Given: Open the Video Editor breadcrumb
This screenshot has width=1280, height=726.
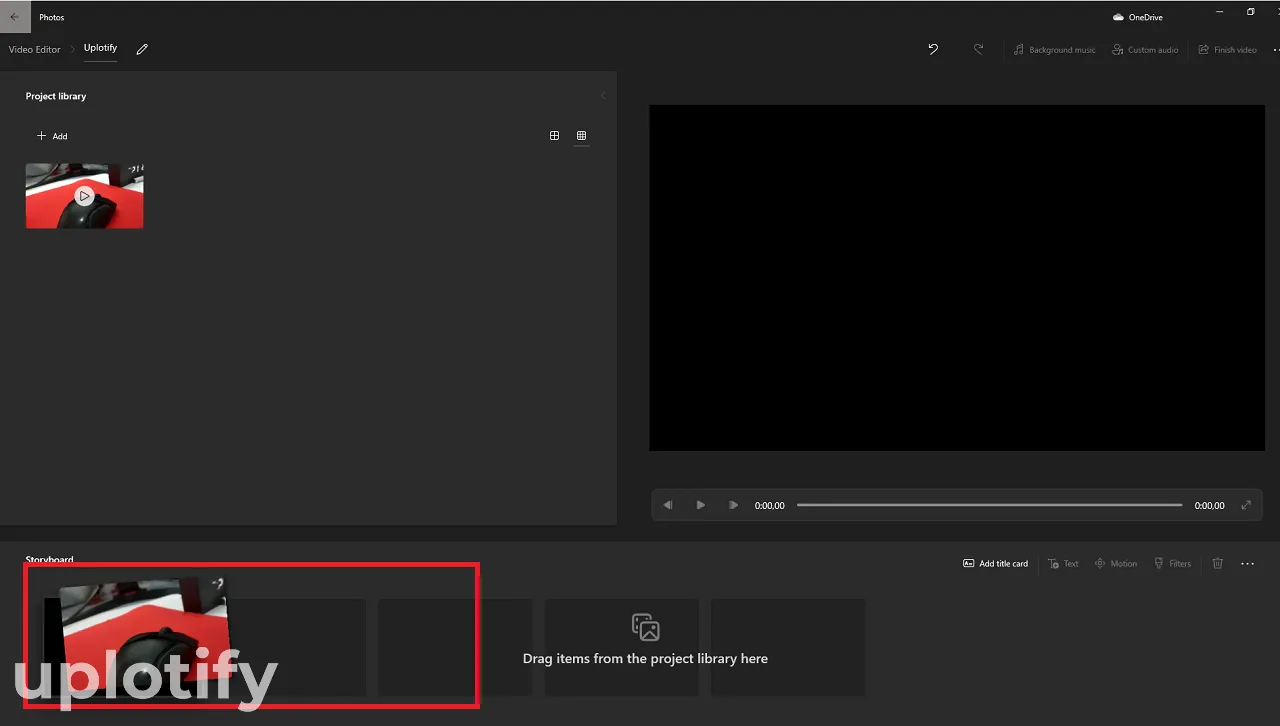Looking at the screenshot, I should [x=35, y=49].
